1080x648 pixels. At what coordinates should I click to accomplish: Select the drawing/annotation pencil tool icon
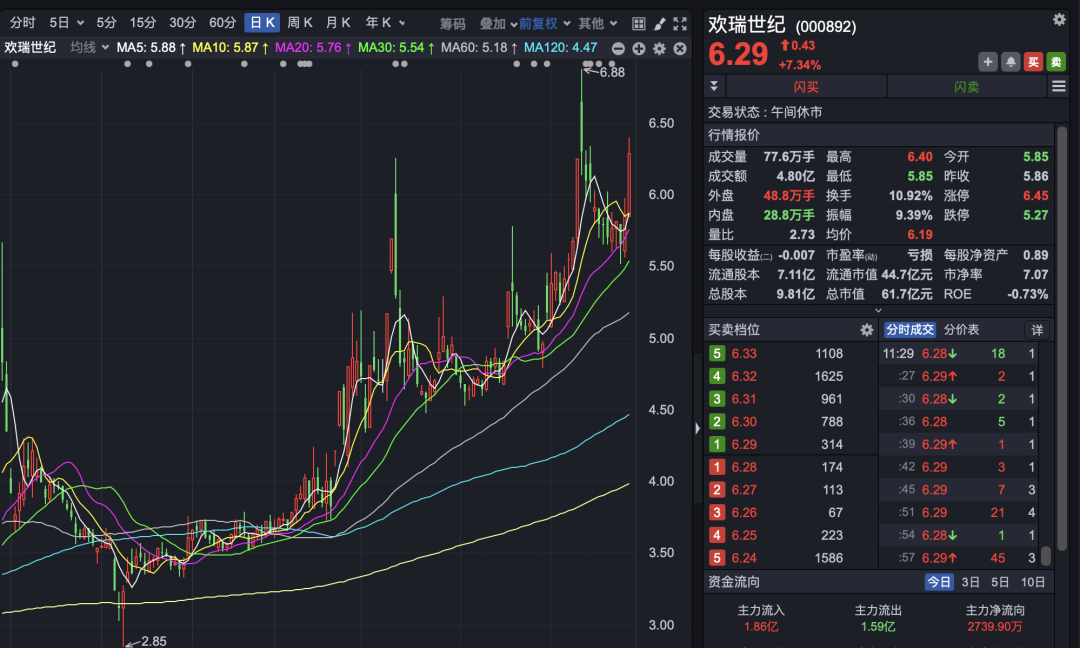click(658, 22)
